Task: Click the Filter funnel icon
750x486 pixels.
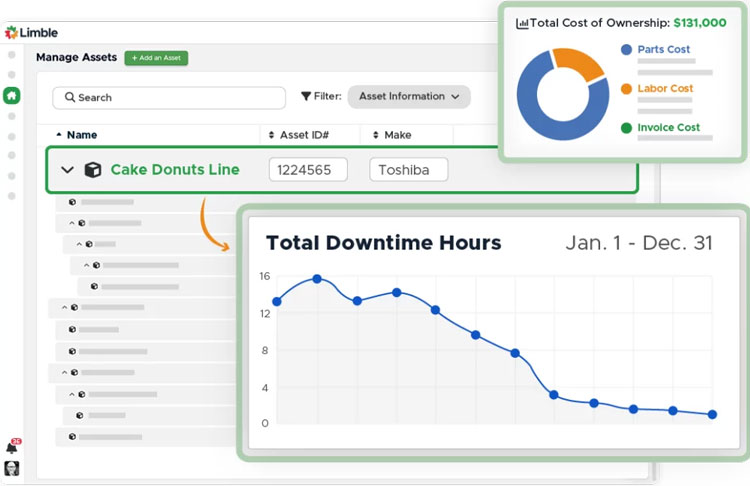Action: [x=306, y=96]
